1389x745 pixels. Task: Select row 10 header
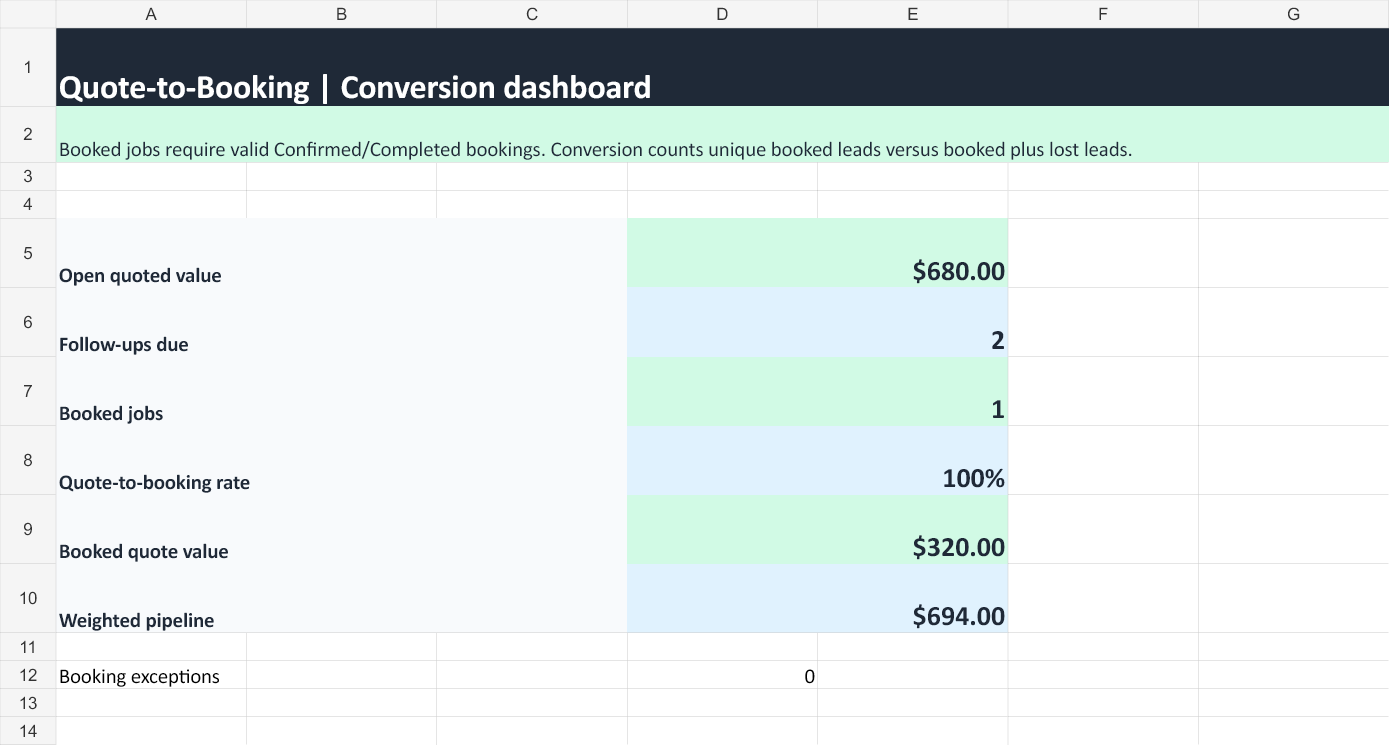coord(28,598)
